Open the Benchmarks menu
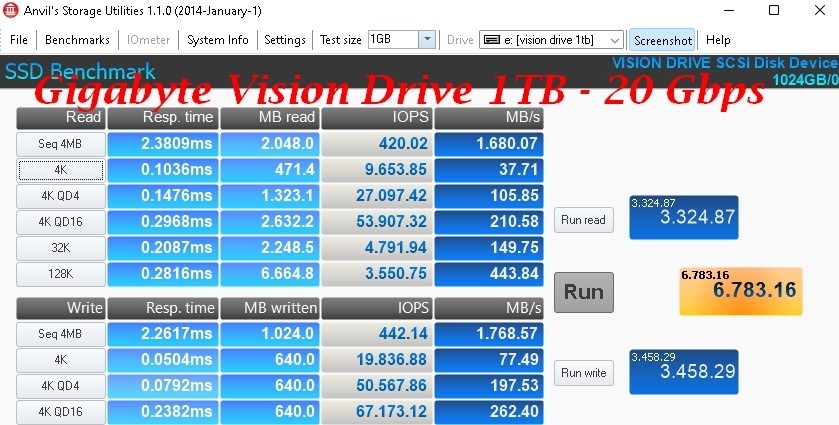This screenshot has height=425, width=839. [77, 40]
